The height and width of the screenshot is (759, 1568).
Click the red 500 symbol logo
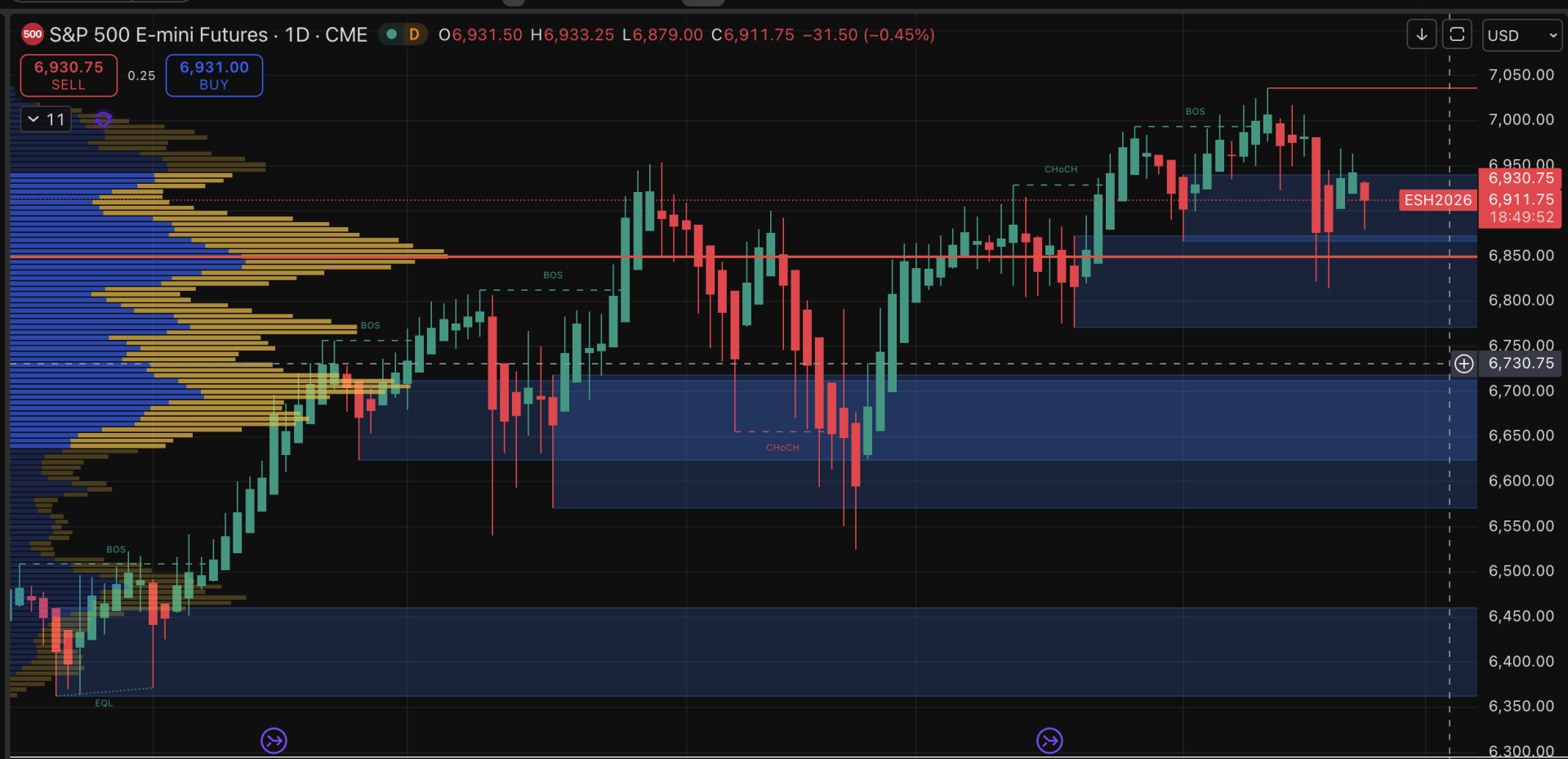pos(33,34)
